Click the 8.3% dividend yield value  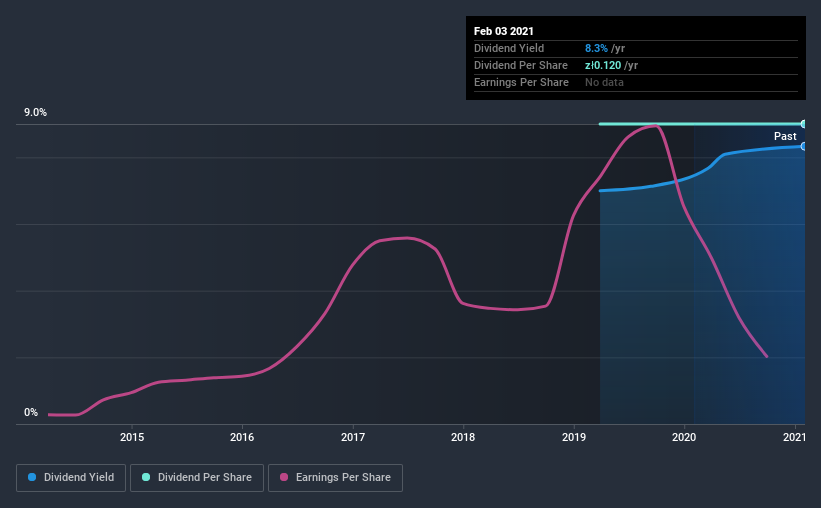coord(596,48)
